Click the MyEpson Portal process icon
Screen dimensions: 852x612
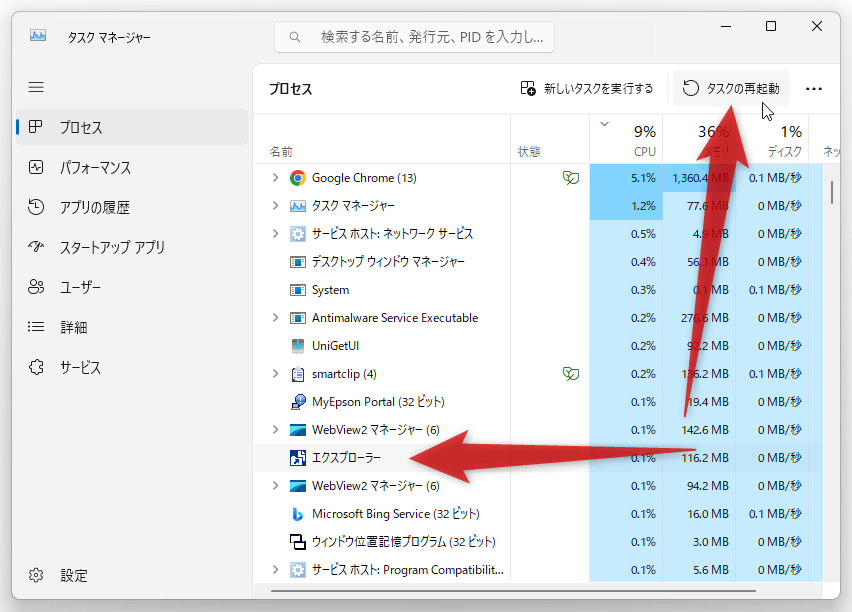click(298, 402)
